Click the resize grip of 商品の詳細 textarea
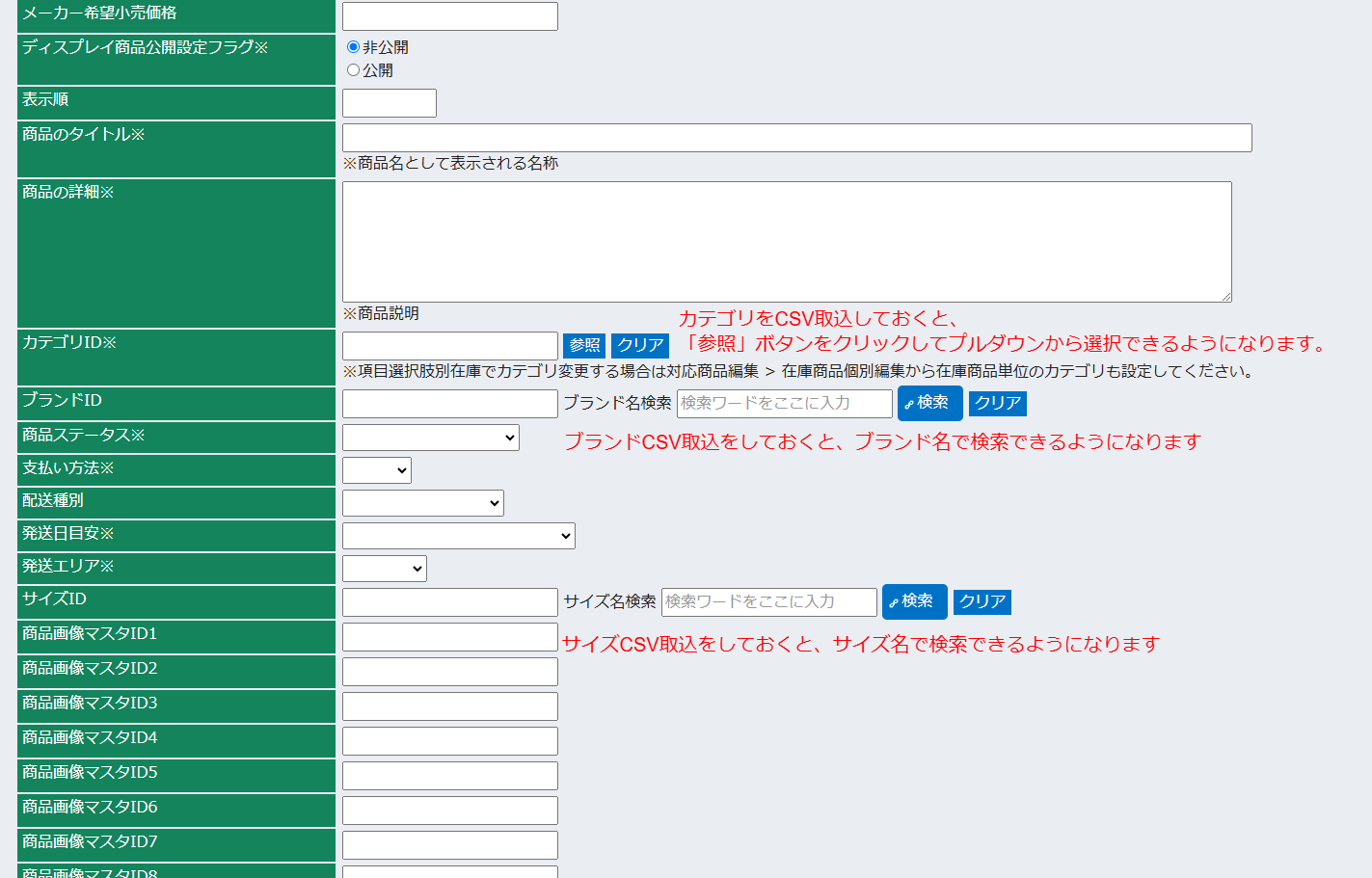This screenshot has width=1372, height=878. tap(1225, 296)
